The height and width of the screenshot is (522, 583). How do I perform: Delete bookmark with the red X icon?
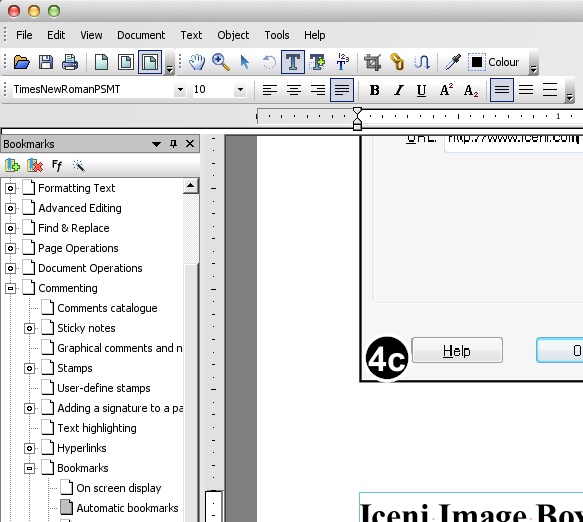click(35, 165)
